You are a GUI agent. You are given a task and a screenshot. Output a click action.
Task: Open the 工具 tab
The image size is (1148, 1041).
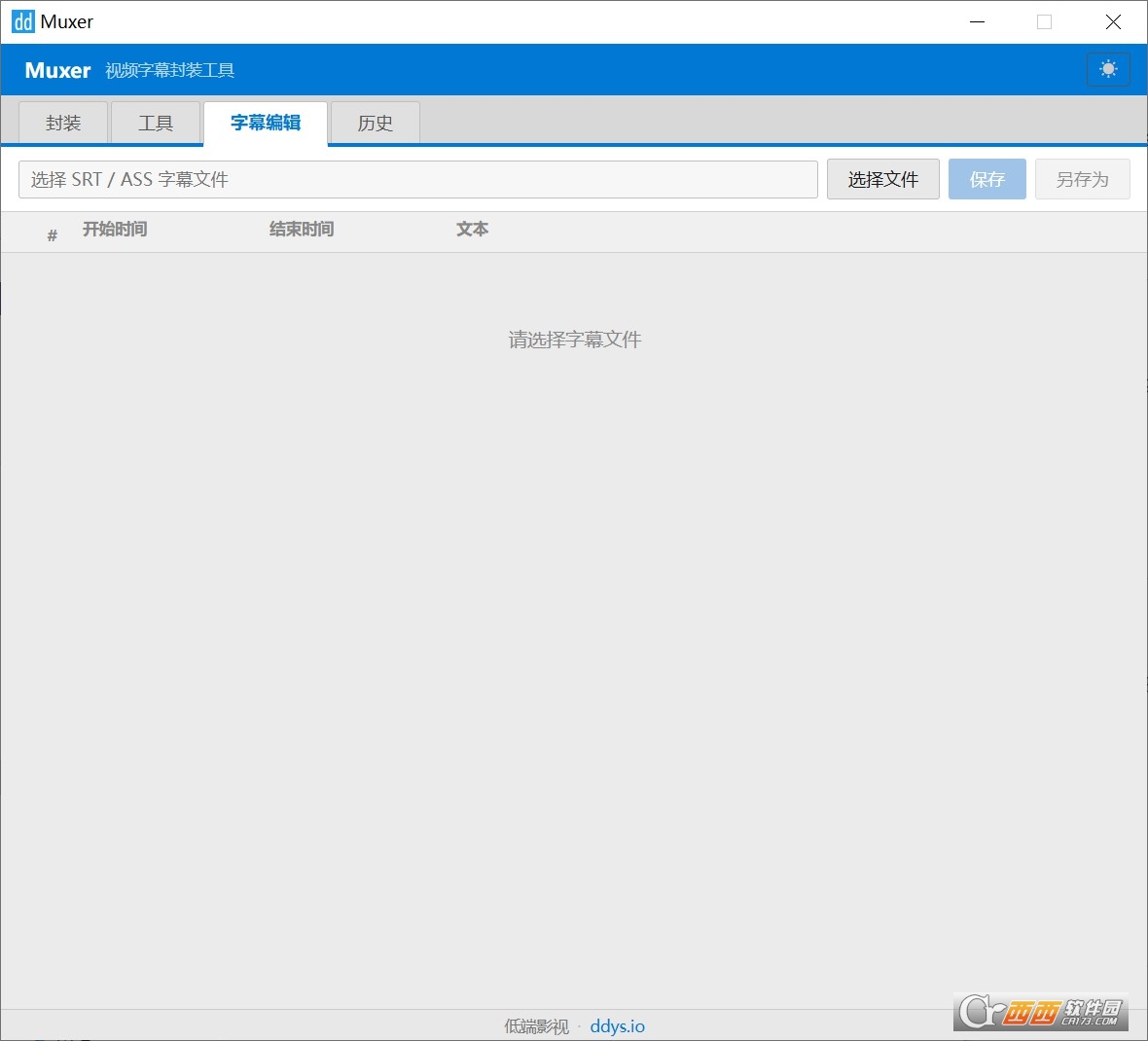[156, 124]
